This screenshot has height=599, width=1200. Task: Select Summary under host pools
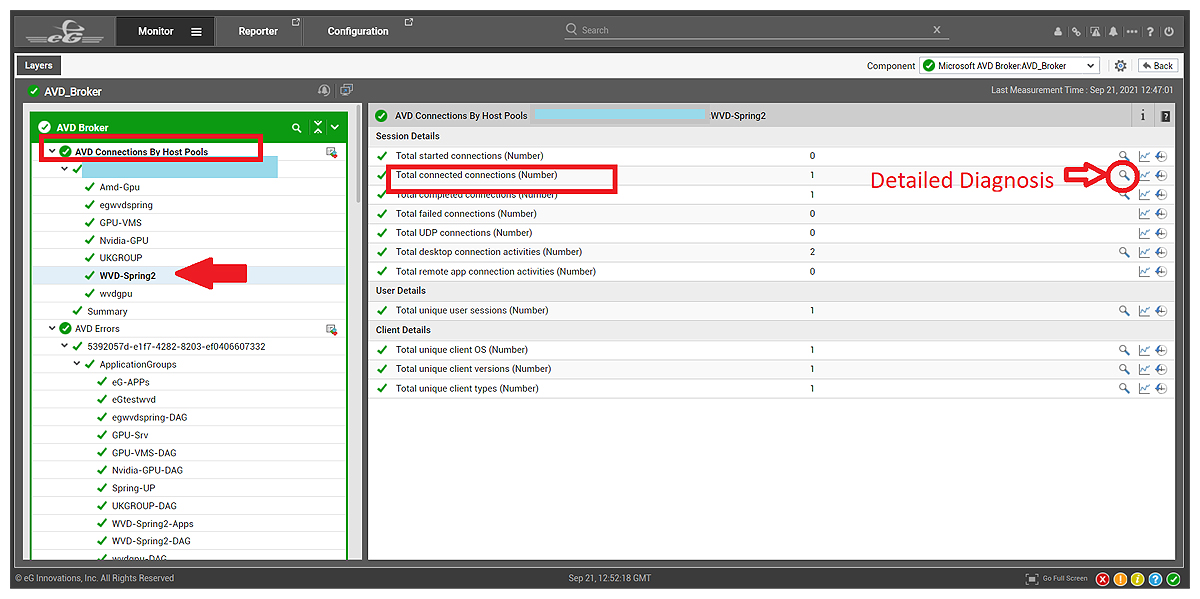[107, 311]
